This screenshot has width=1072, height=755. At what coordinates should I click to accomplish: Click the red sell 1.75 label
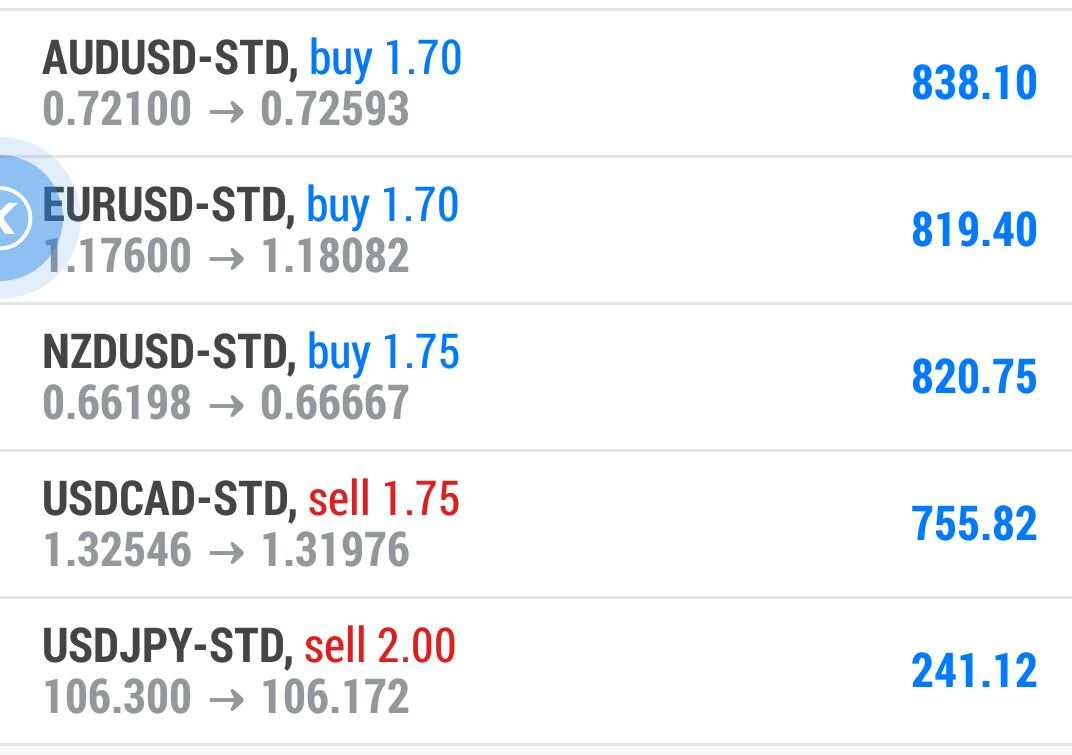[x=384, y=499]
